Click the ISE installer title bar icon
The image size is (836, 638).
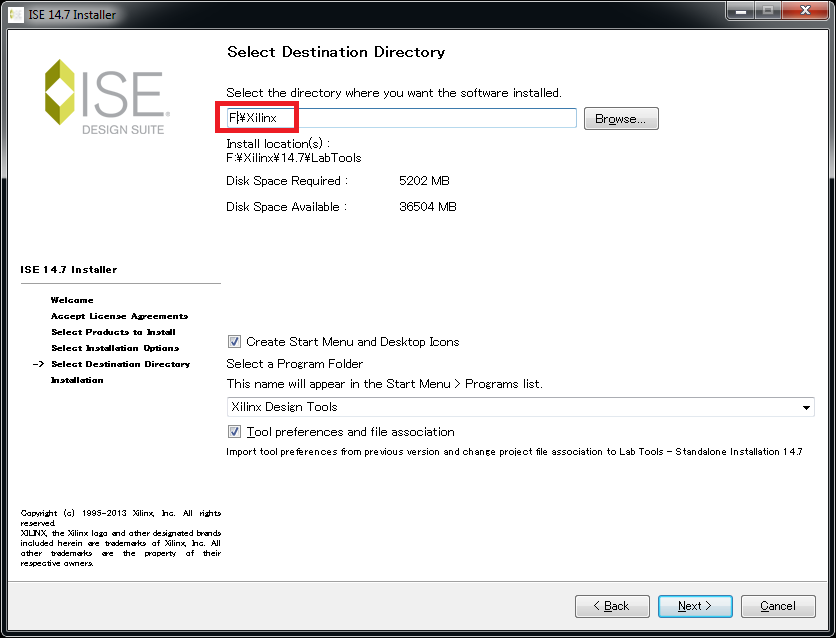(x=16, y=14)
